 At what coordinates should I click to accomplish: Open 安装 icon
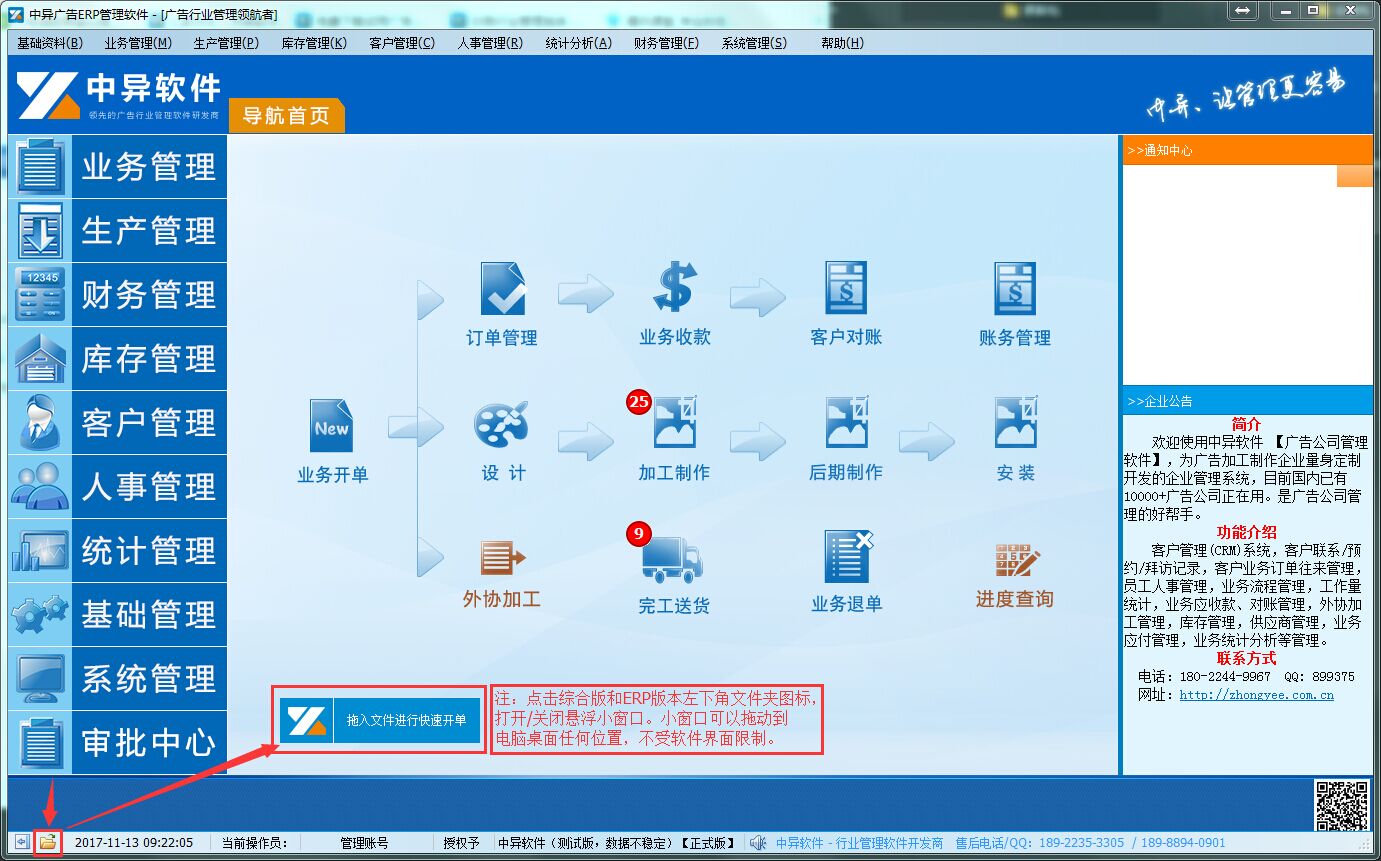point(1015,422)
